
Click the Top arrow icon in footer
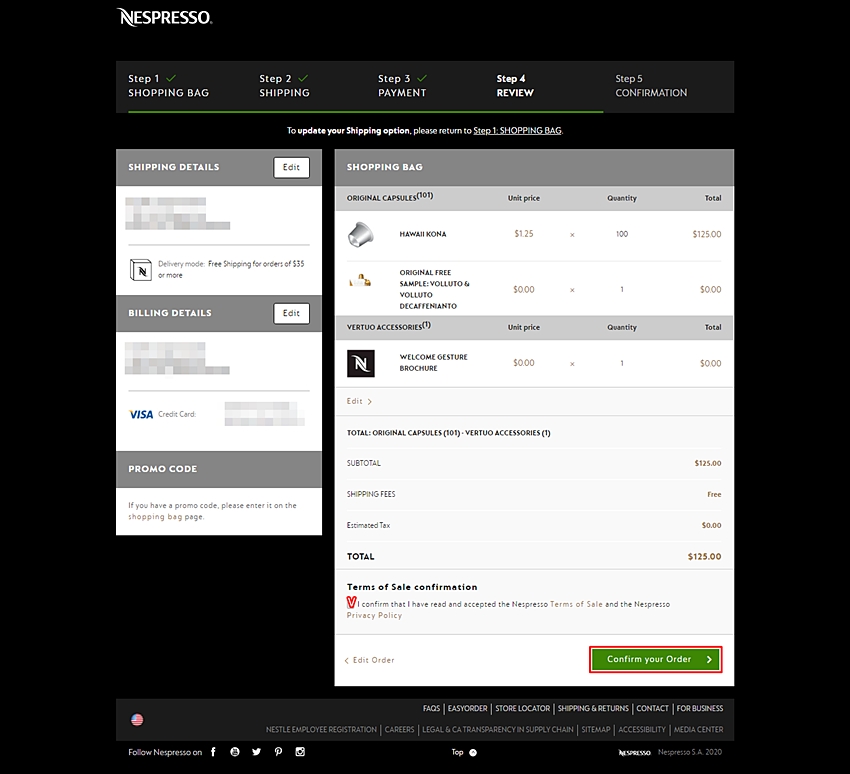click(x=473, y=752)
